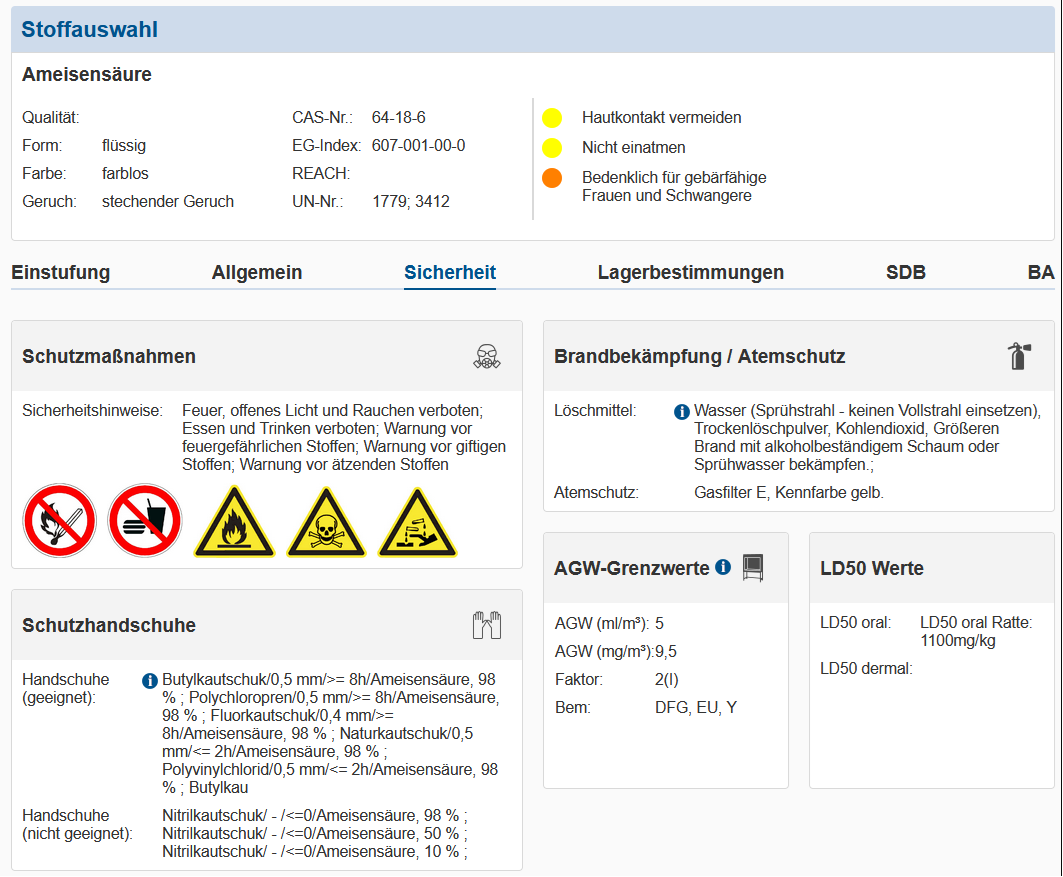This screenshot has width=1063, height=877.
Task: Click the gas mask icon in Schutzmaßnahmen
Action: (x=487, y=356)
